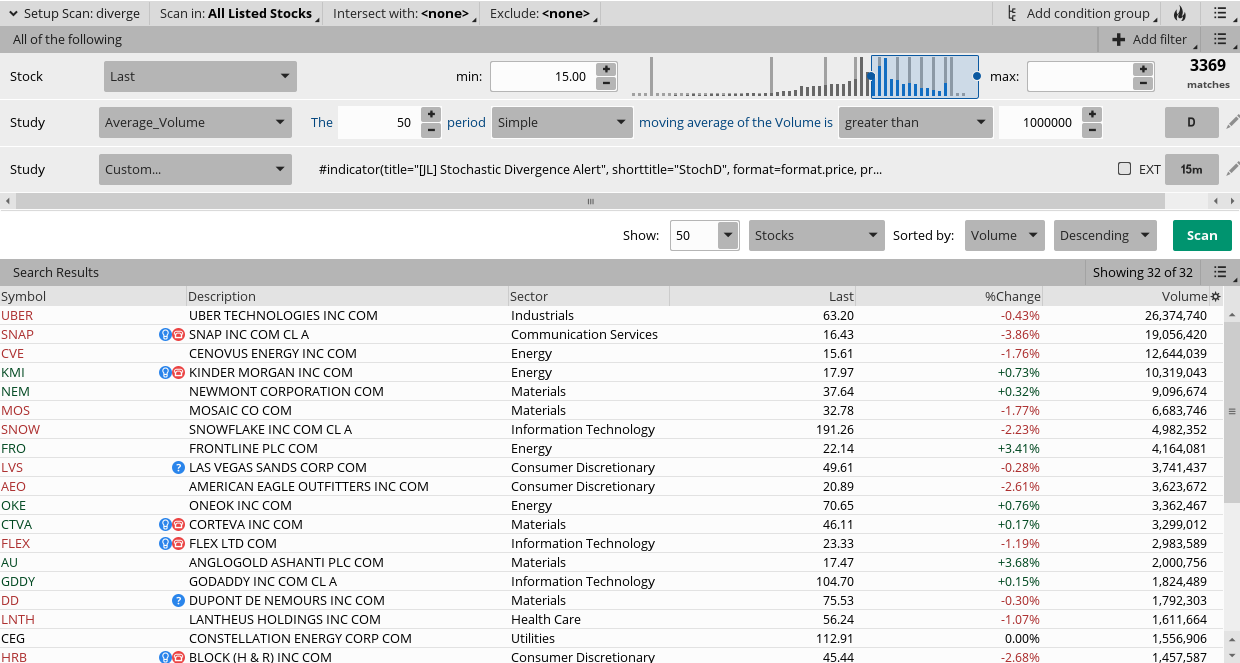Click the empty max price field
This screenshot has height=663, width=1240.
(1080, 77)
